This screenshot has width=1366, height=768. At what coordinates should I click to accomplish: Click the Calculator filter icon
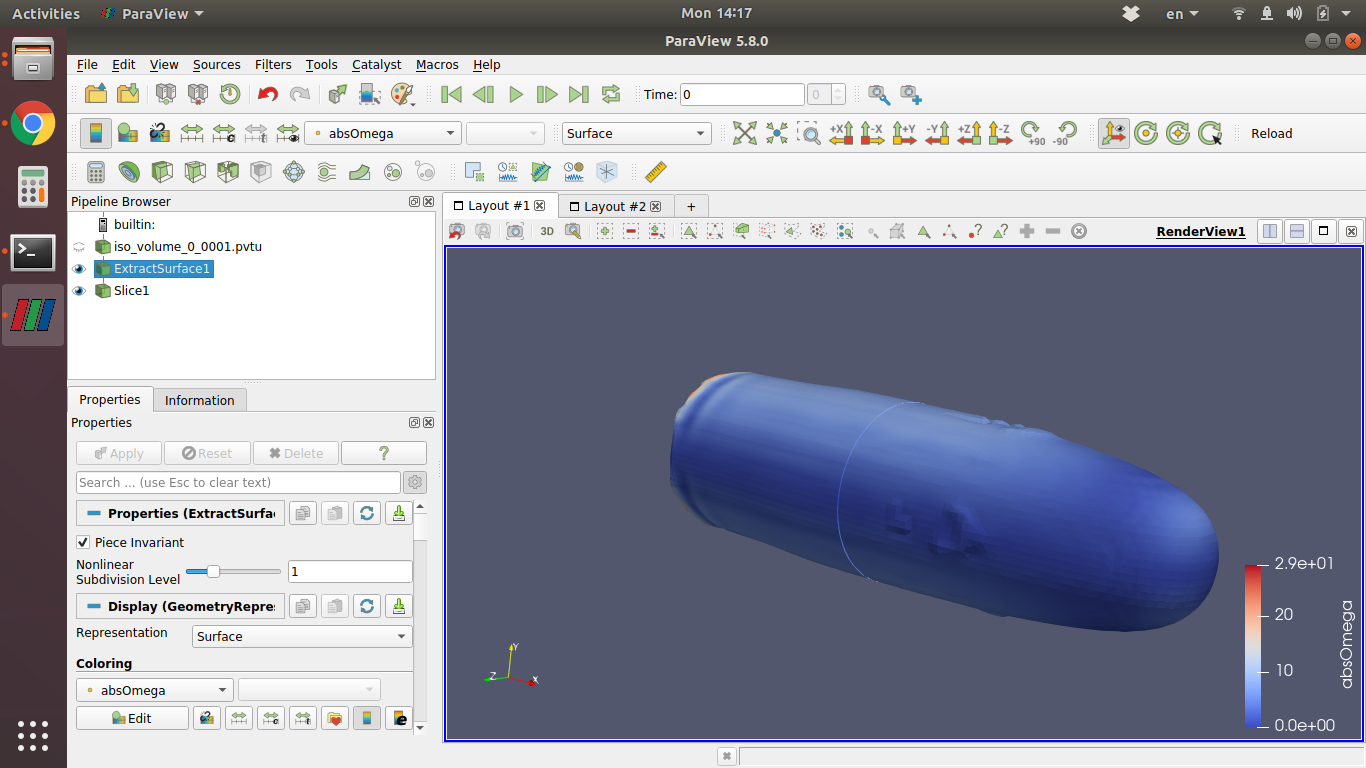96,172
